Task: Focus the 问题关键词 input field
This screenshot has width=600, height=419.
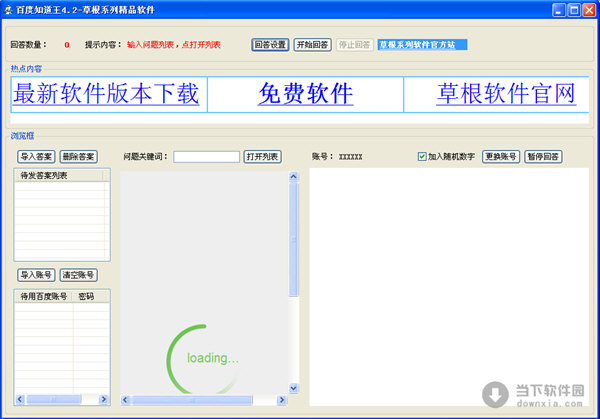Action: (x=206, y=157)
